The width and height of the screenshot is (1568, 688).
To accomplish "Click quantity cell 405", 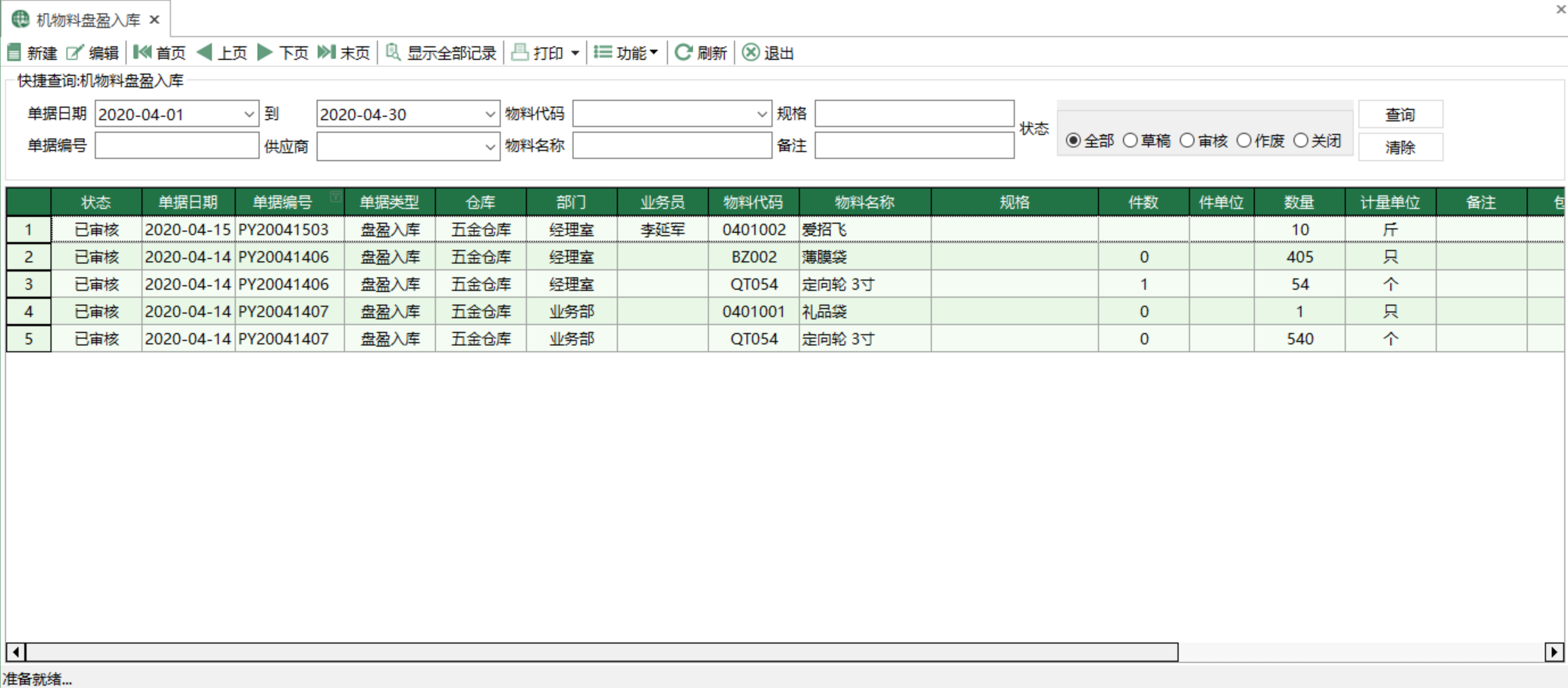I will coord(1300,257).
